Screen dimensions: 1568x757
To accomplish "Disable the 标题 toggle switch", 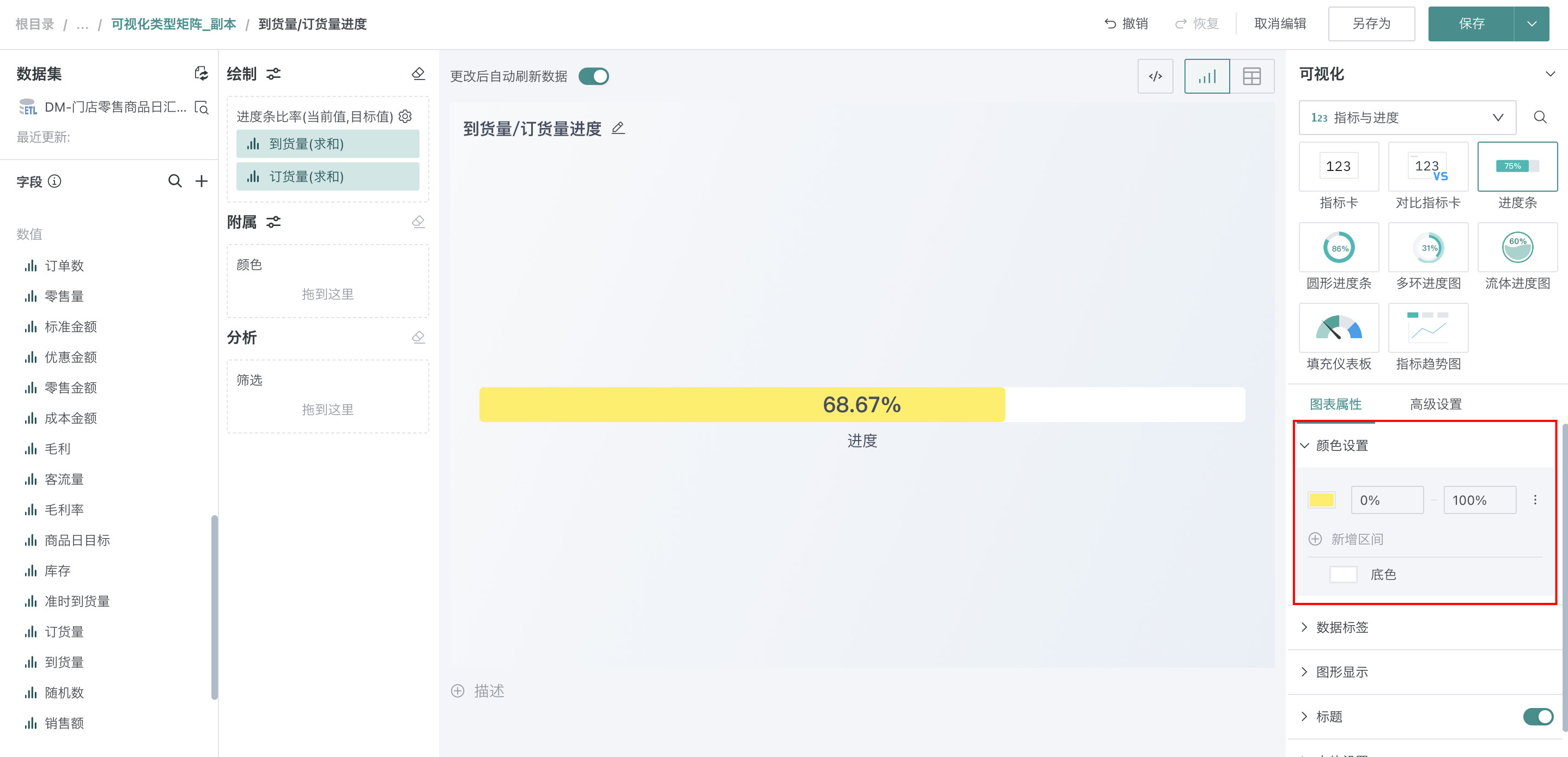I will 1537,716.
